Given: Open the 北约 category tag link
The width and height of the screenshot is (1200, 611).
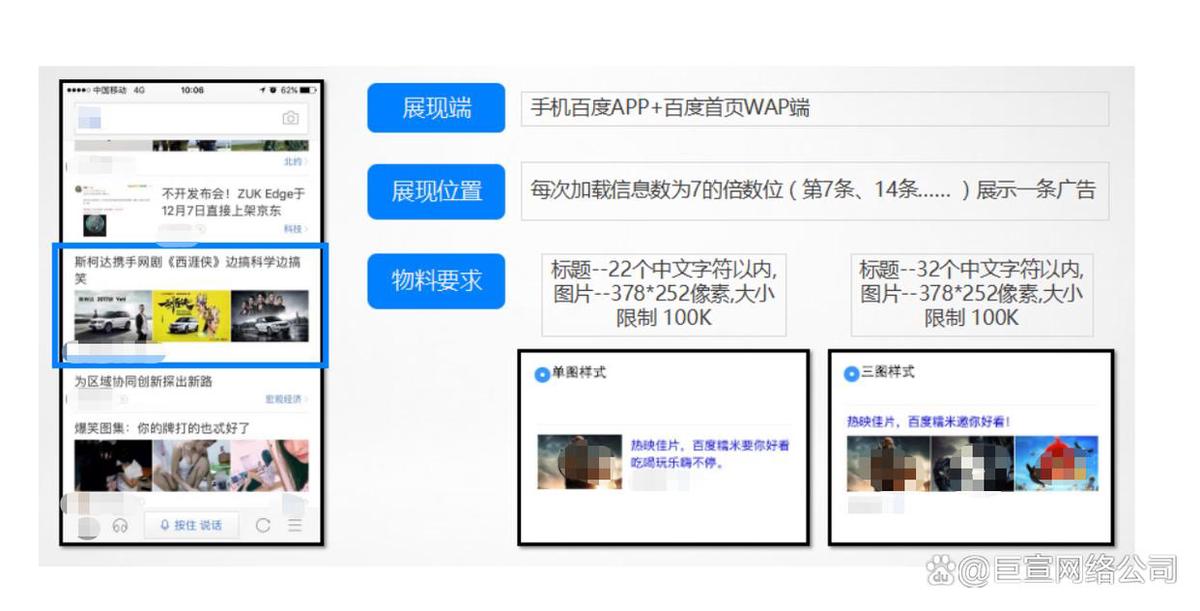Looking at the screenshot, I should [294, 161].
